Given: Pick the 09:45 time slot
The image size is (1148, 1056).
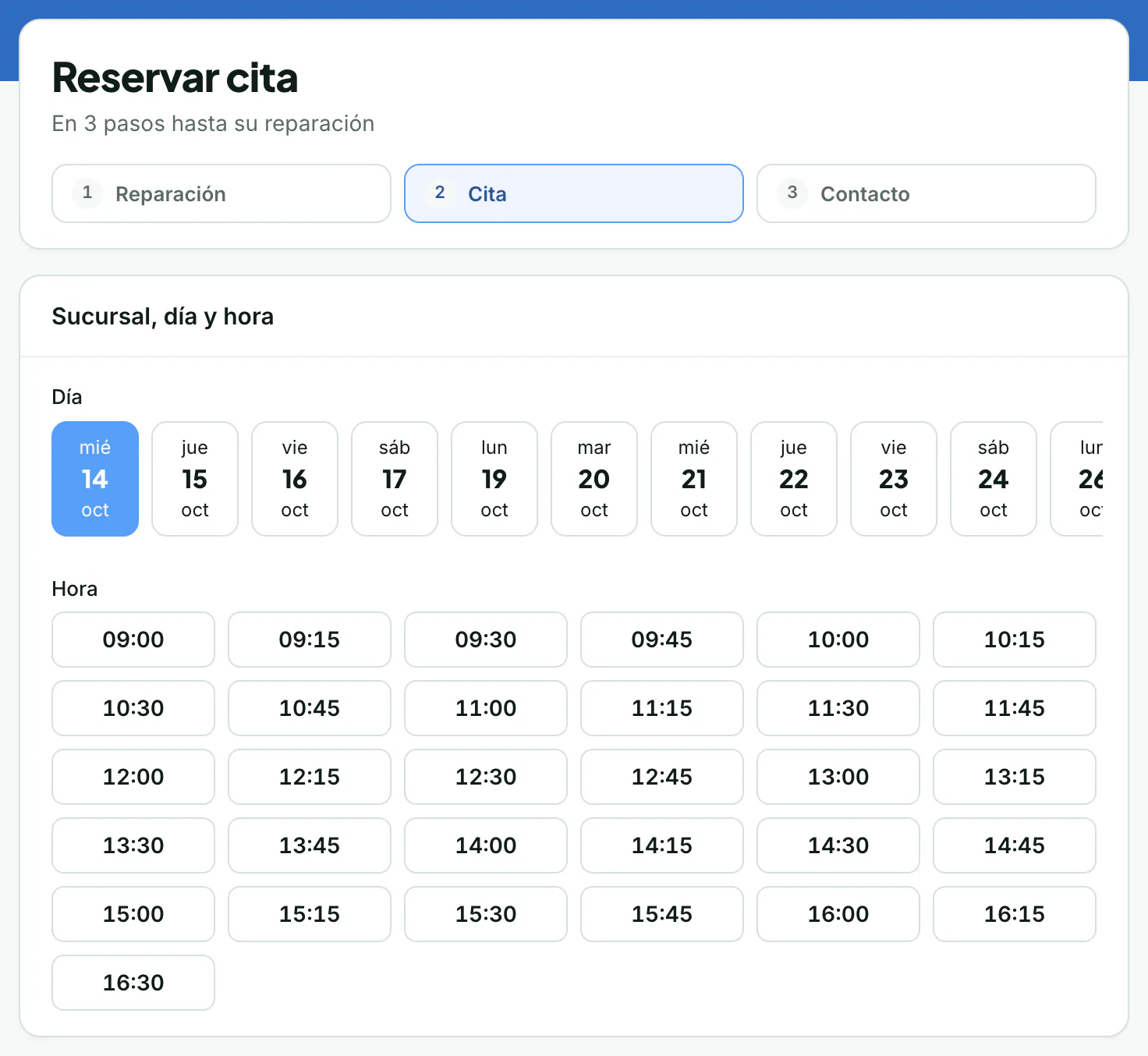Looking at the screenshot, I should tap(662, 640).
